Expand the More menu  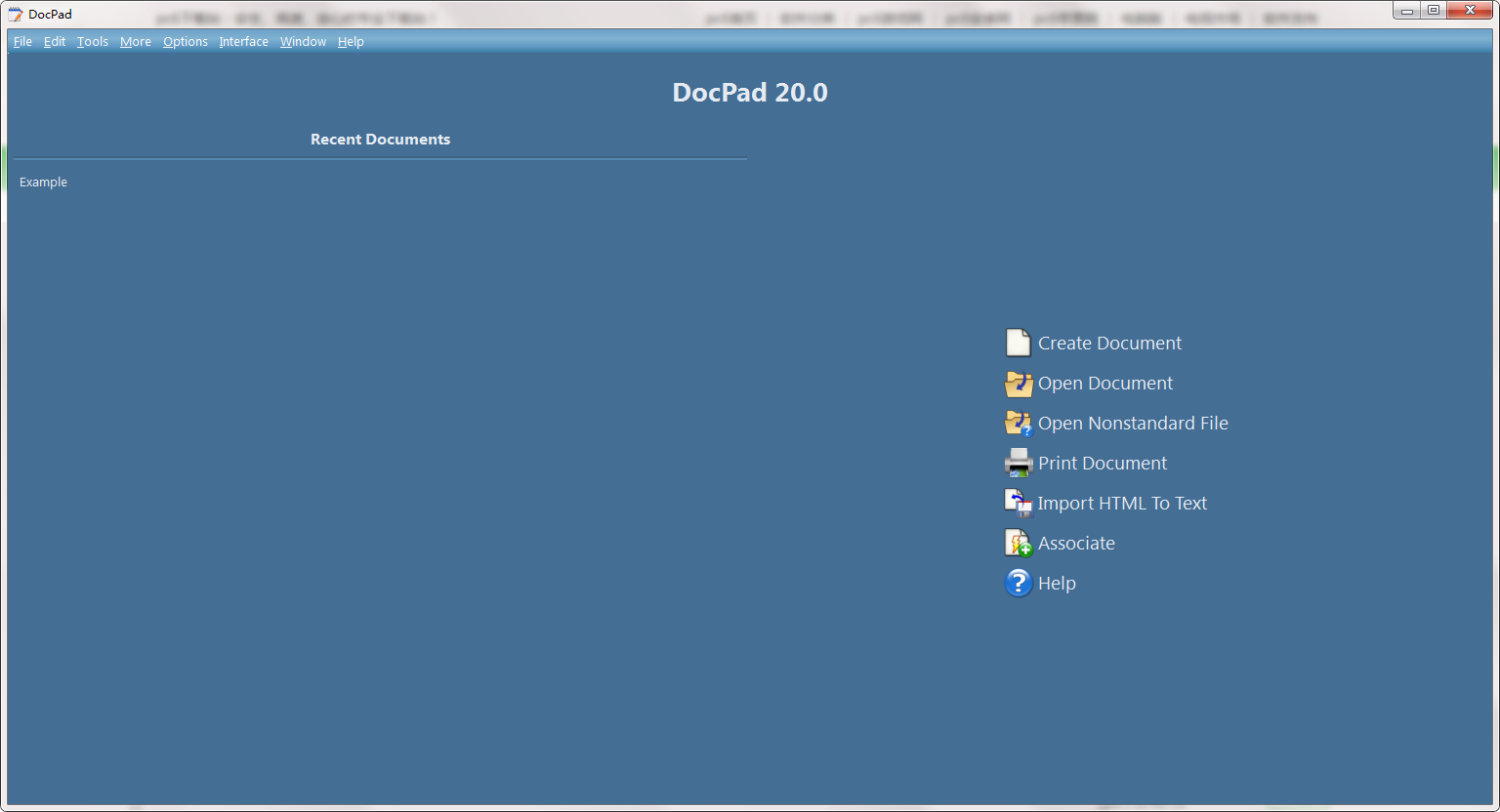coord(136,42)
